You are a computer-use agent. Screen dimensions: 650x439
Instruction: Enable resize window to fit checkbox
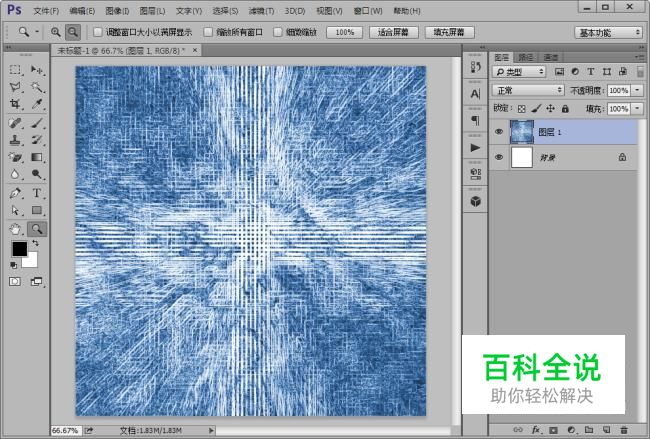[98, 32]
